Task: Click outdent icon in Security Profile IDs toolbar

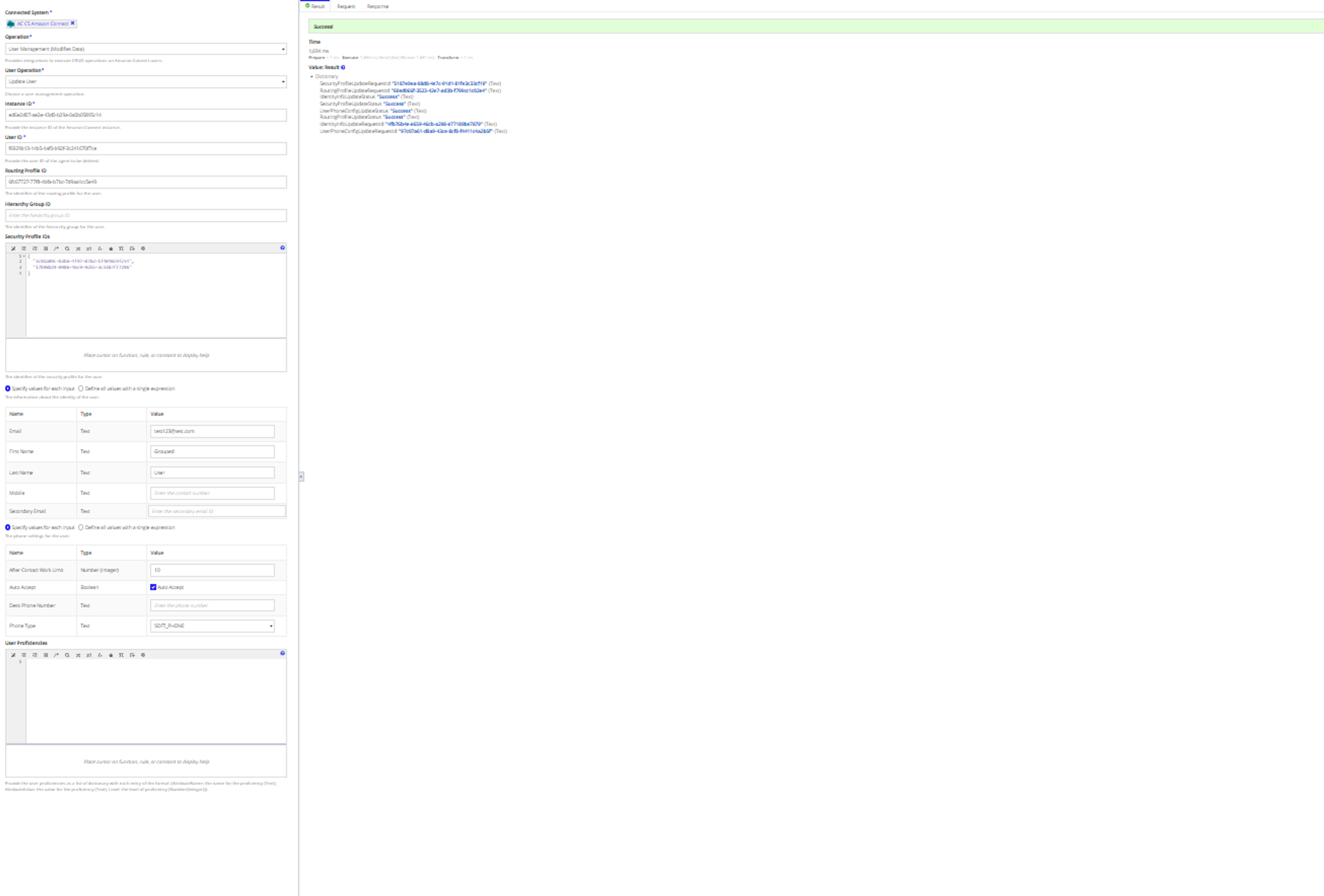Action: (x=35, y=248)
